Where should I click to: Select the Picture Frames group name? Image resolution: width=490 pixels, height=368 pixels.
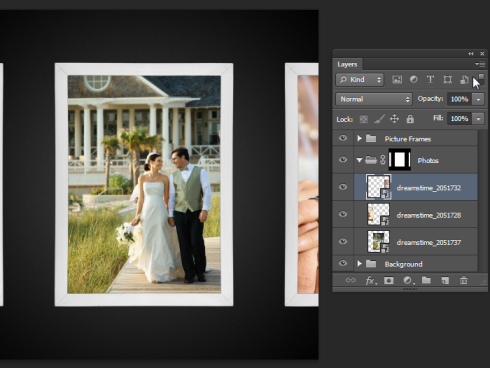click(408, 139)
